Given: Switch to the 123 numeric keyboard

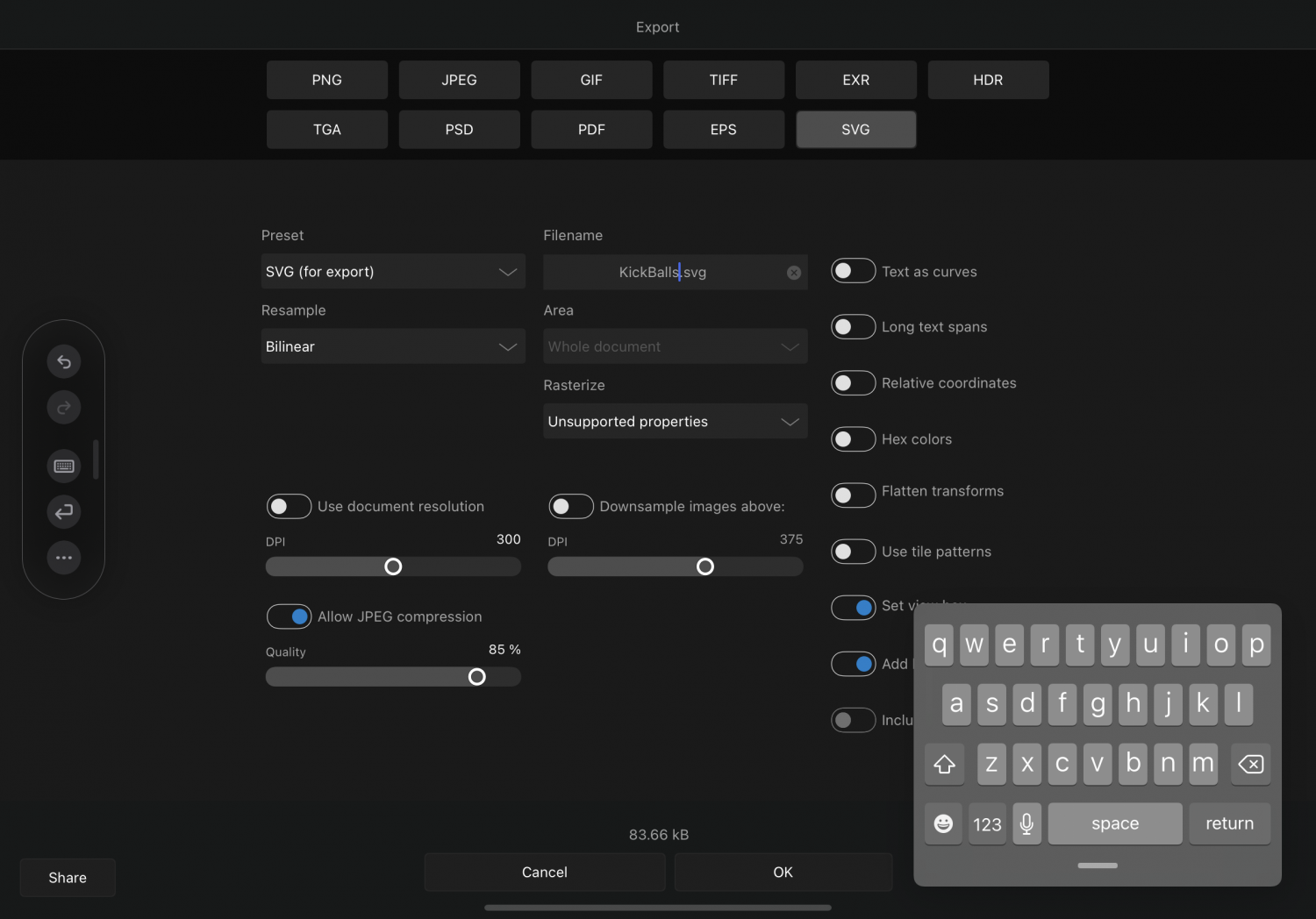Looking at the screenshot, I should [x=987, y=823].
